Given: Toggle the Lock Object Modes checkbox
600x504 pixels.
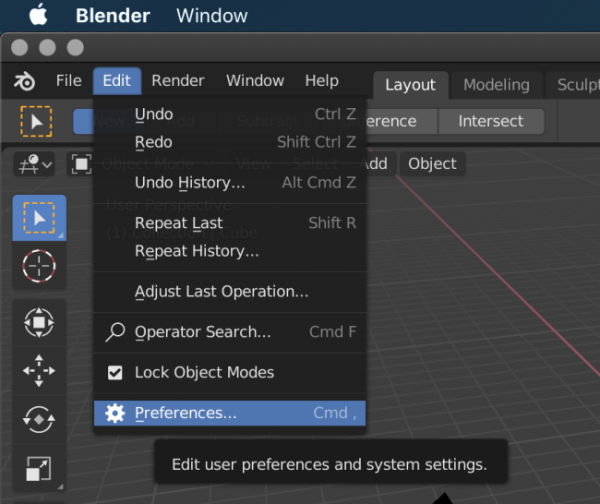Looking at the screenshot, I should click(115, 372).
